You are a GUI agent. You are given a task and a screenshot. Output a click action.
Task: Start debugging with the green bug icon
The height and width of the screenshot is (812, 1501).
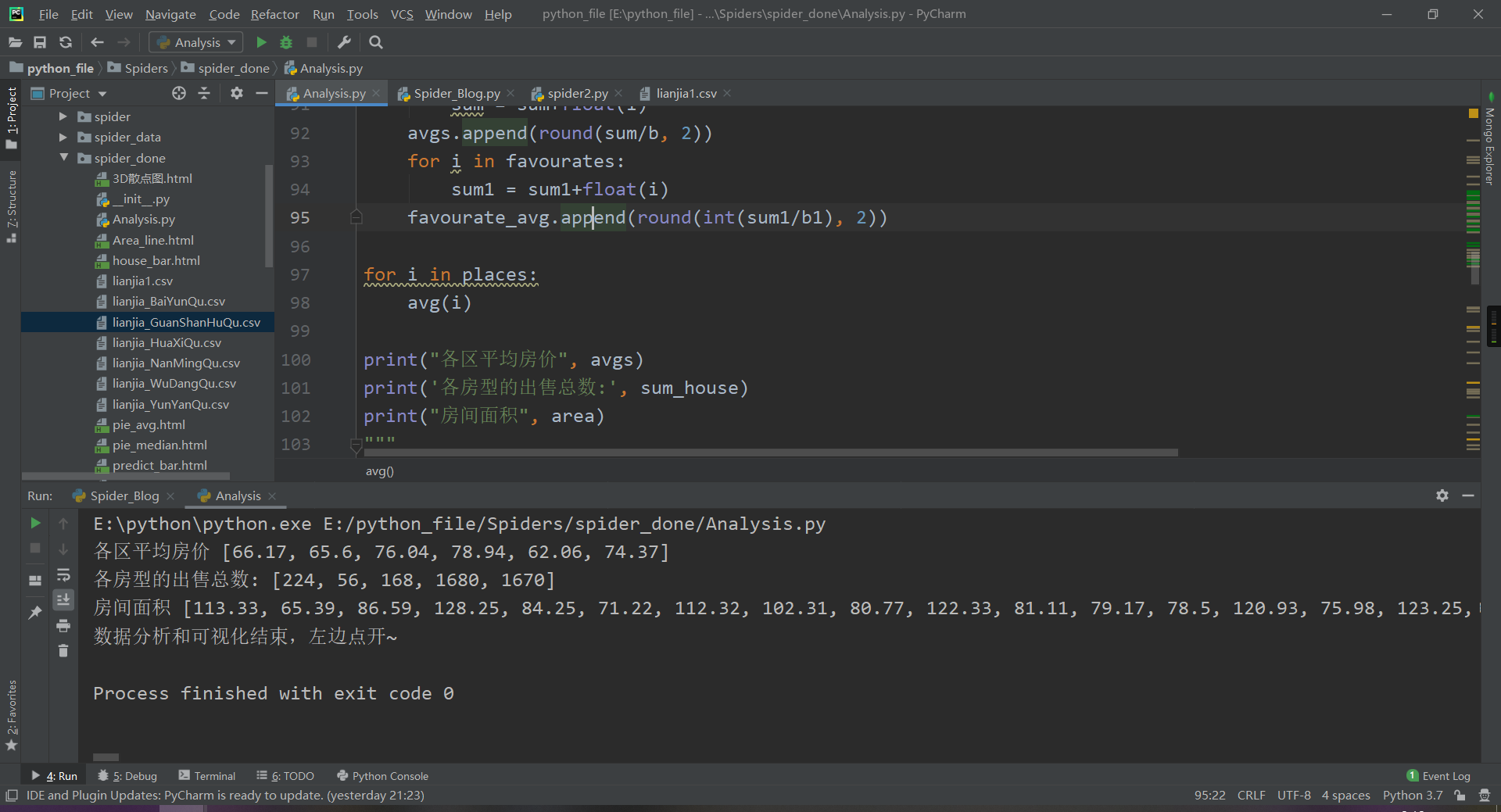click(x=286, y=42)
